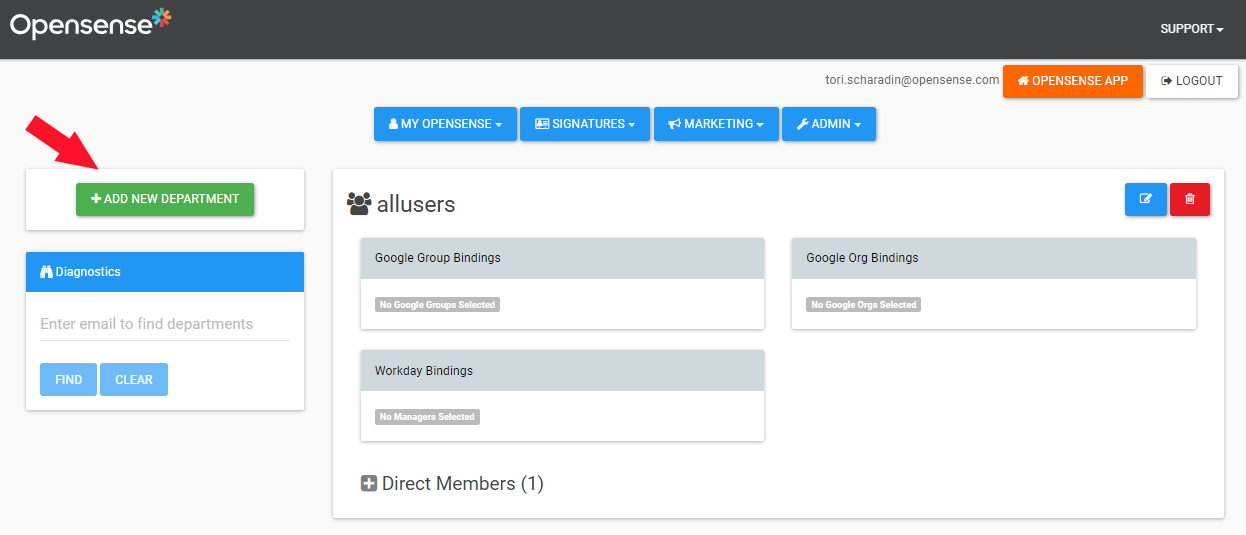
Task: Click the tori.scharadin@opensense.com email text
Action: [x=912, y=80]
